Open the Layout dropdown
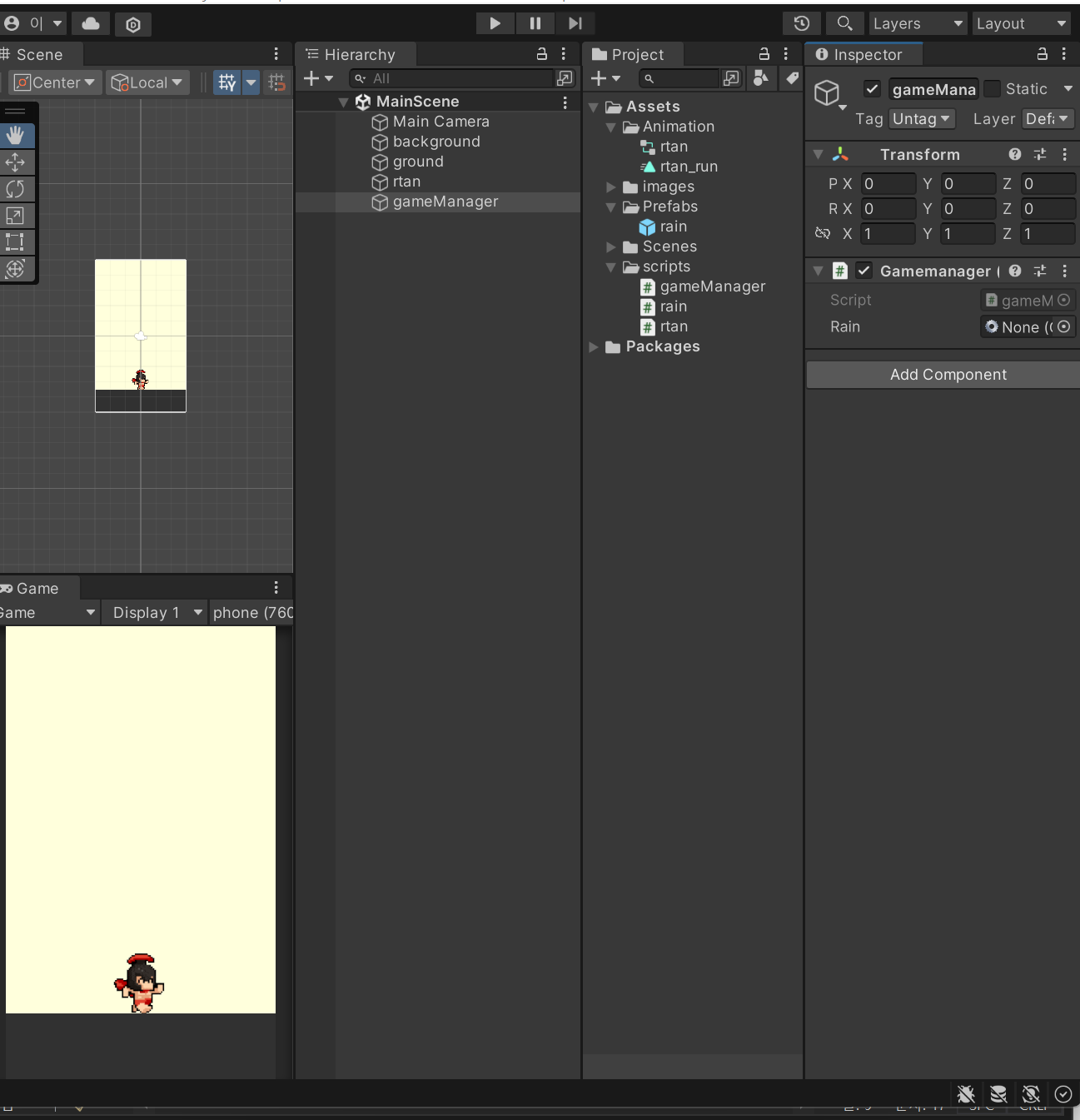 pos(1022,23)
